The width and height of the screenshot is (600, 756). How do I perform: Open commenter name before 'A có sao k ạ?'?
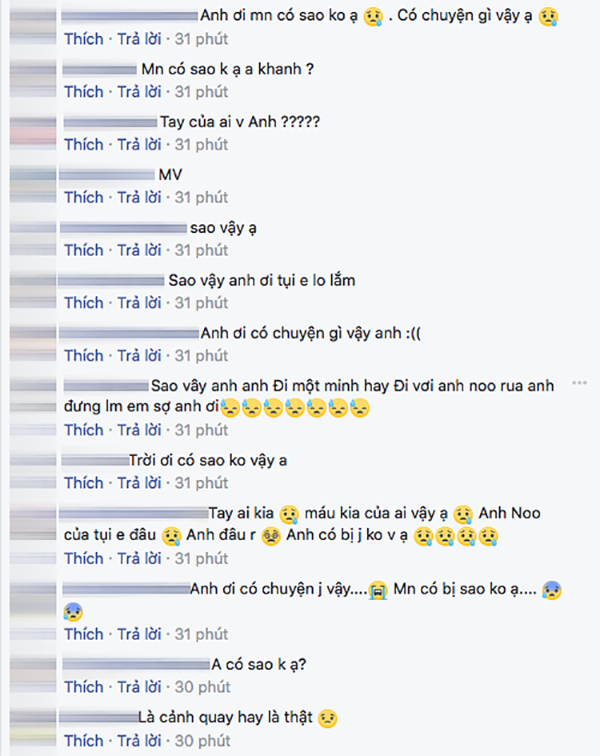136,665
